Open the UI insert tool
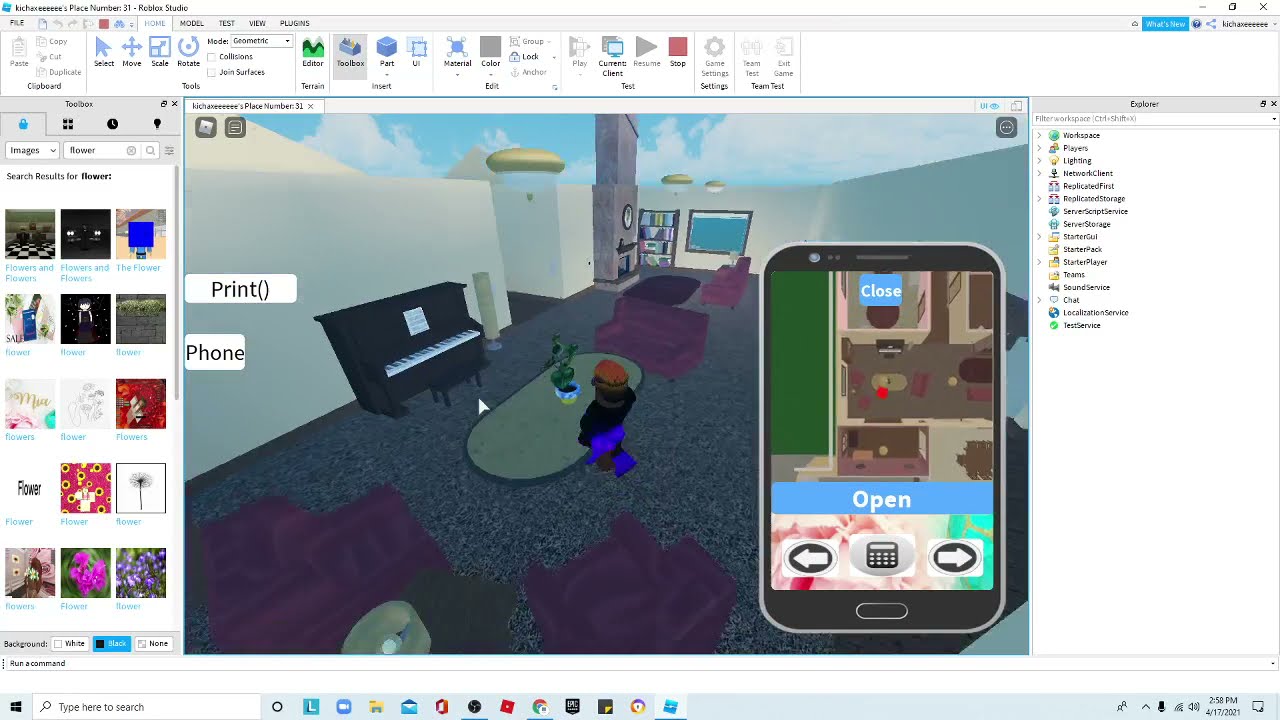This screenshot has width=1280, height=720. pyautogui.click(x=416, y=52)
